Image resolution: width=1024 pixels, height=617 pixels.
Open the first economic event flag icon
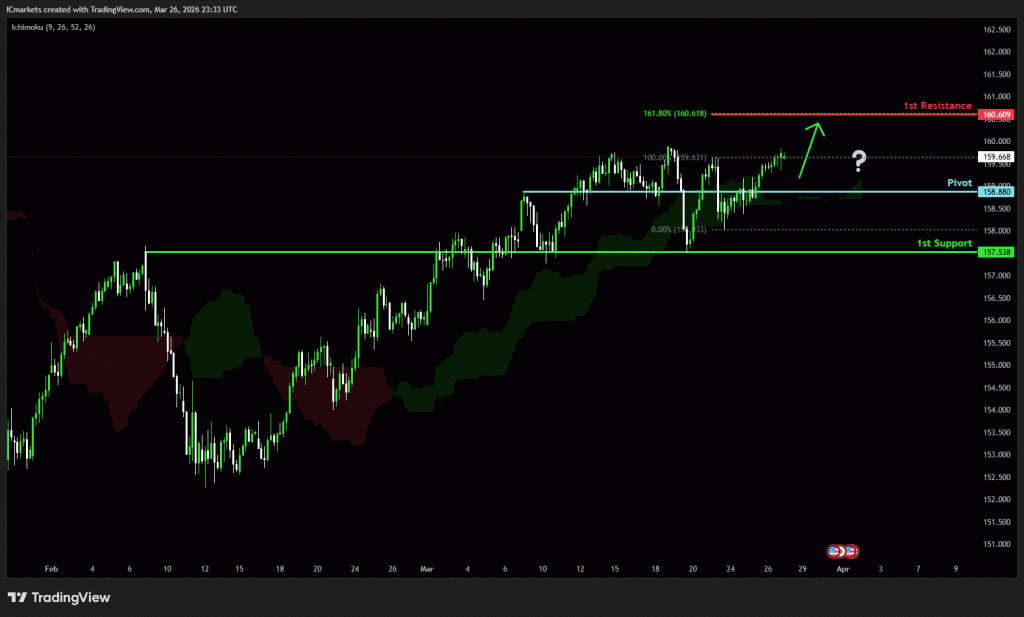pos(834,551)
